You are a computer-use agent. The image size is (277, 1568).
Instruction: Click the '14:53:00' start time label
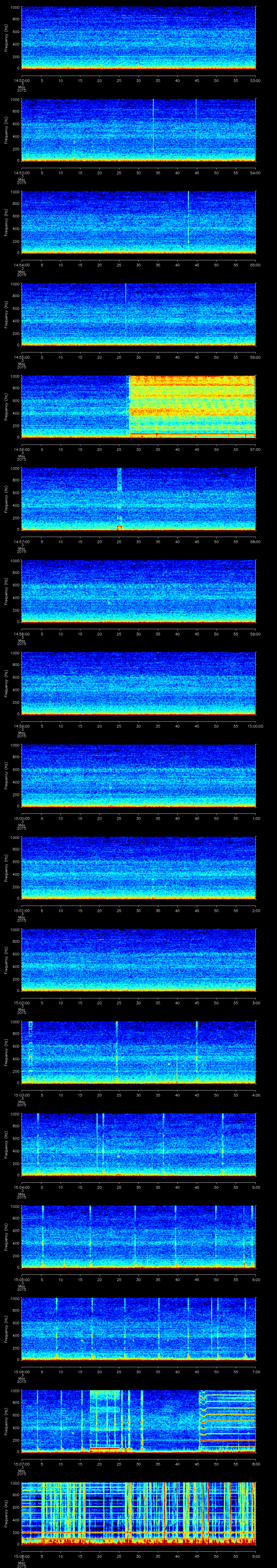(21, 173)
